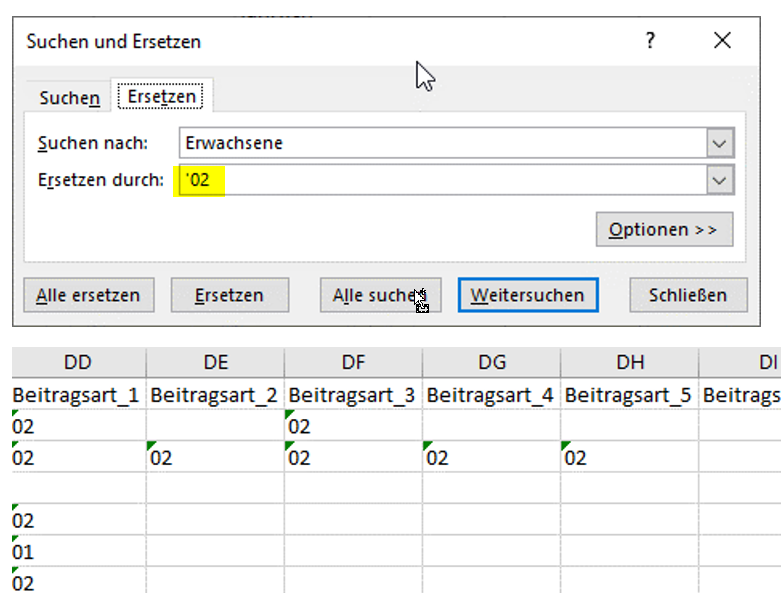Select column header DD
This screenshot has height=593, width=781.
tap(77, 362)
